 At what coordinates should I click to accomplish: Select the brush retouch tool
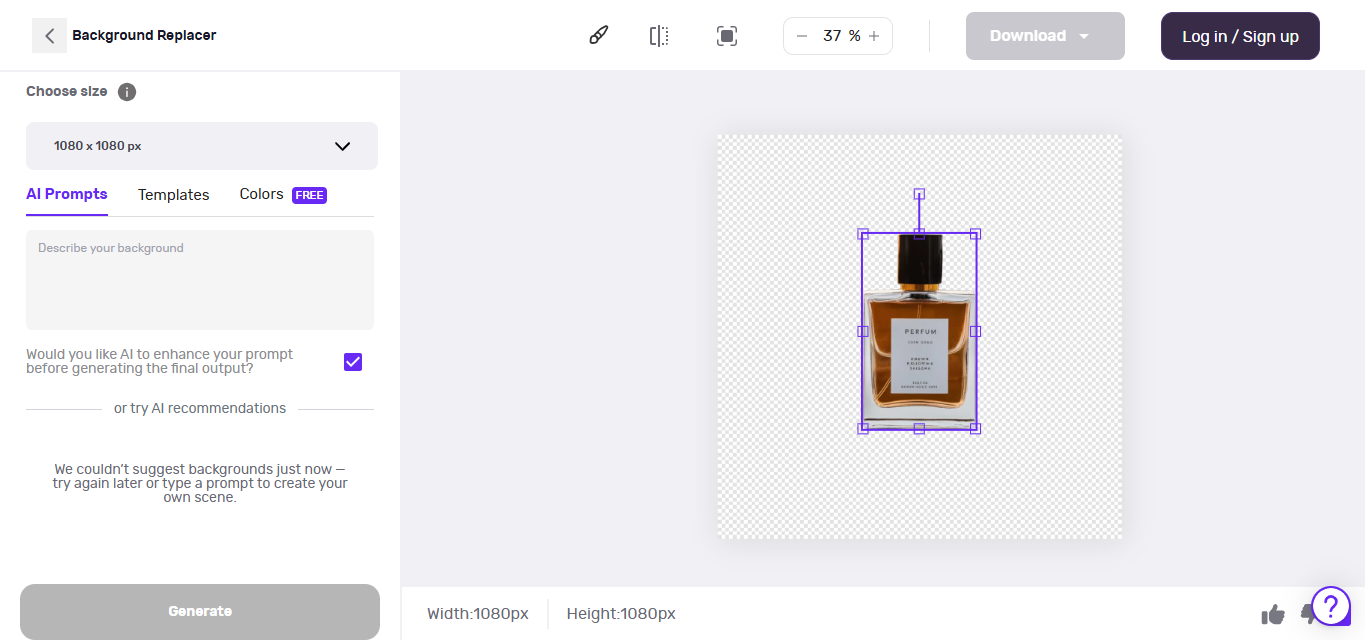598,35
